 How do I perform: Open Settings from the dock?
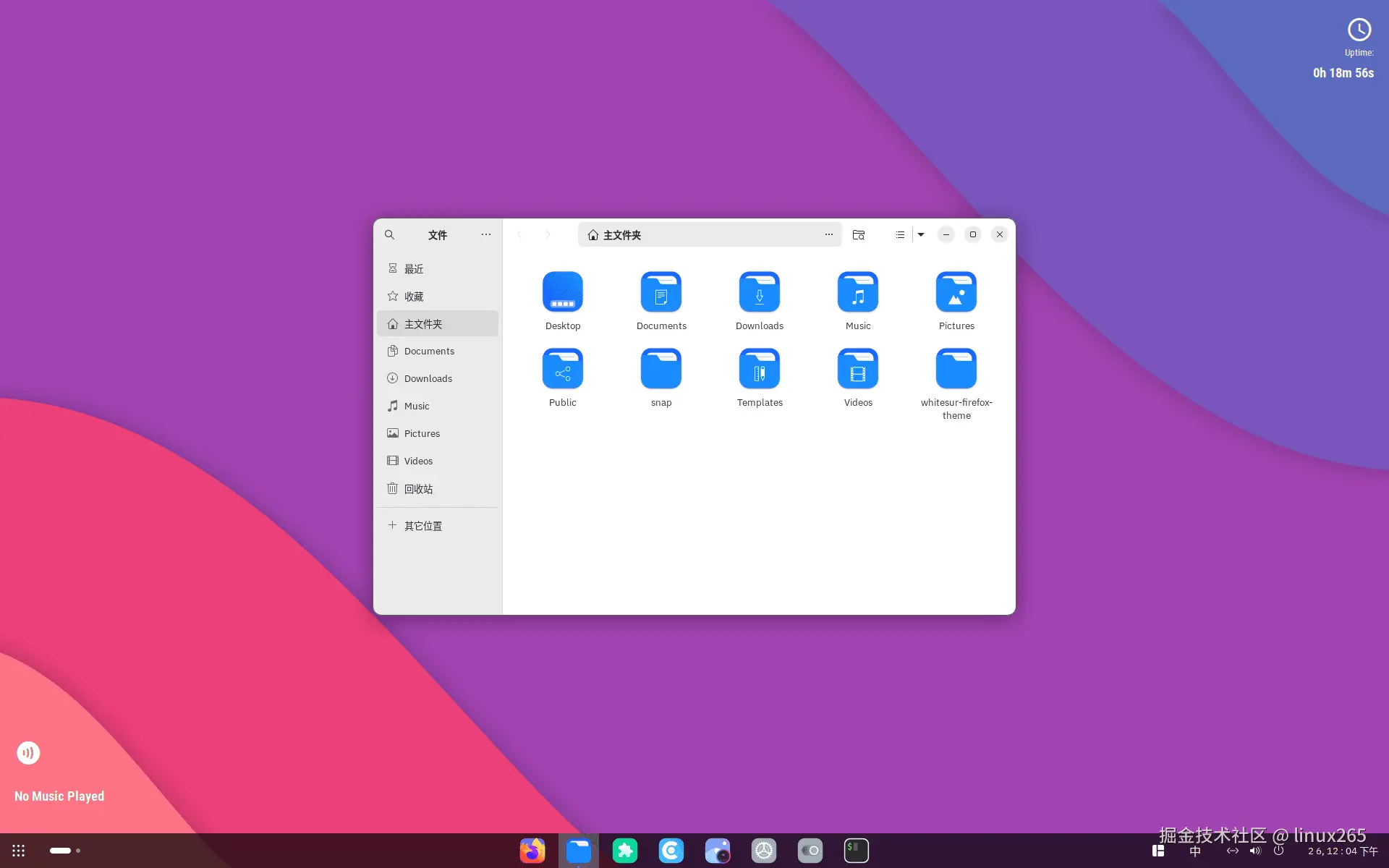(764, 850)
